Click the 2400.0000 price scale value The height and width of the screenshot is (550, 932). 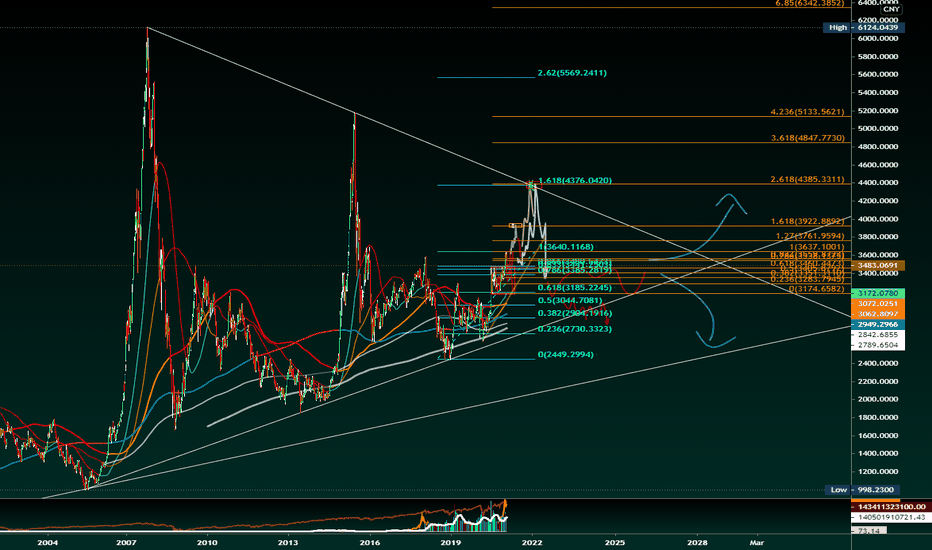point(877,363)
